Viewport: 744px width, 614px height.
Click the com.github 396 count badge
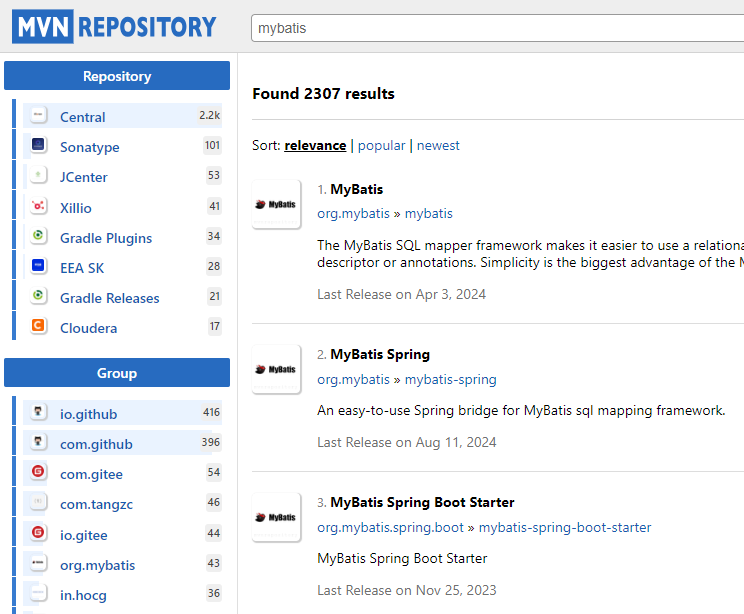tap(211, 442)
